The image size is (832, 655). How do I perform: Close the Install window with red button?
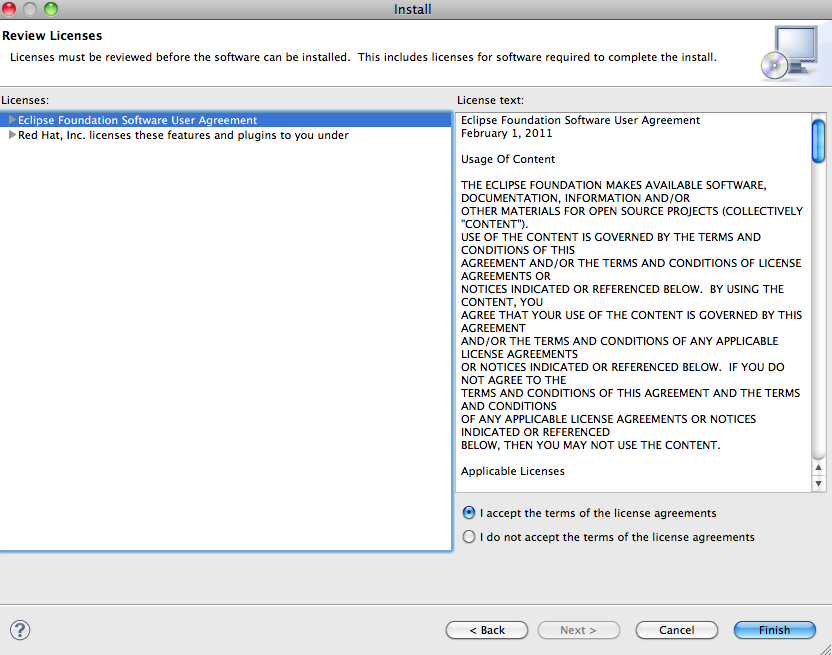click(9, 9)
